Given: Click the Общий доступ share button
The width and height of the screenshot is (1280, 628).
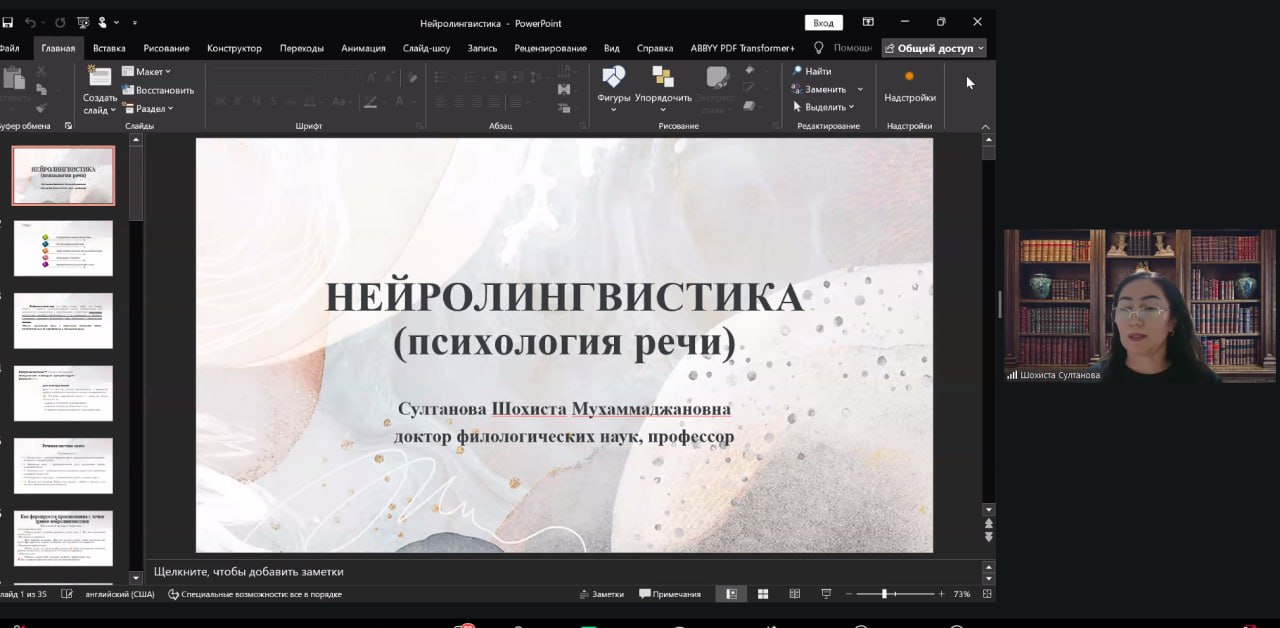Looking at the screenshot, I should tap(934, 48).
